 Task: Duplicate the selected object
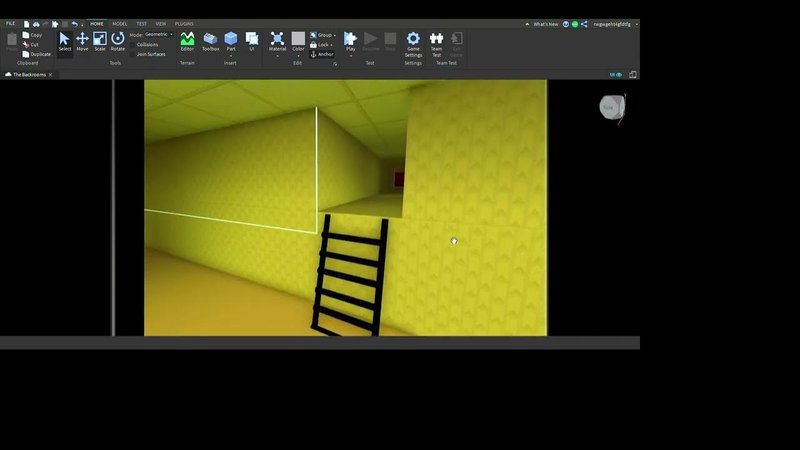point(36,54)
